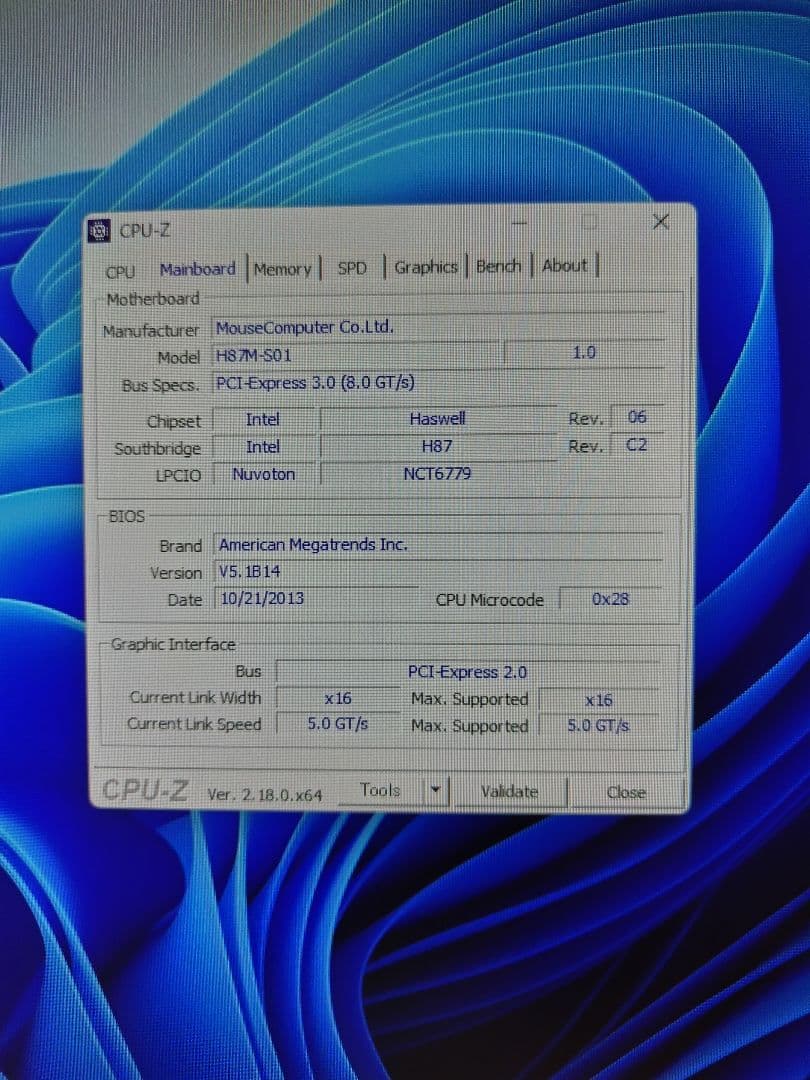810x1080 pixels.
Task: Click the BIOS date 10/21/2013
Action: point(316,598)
